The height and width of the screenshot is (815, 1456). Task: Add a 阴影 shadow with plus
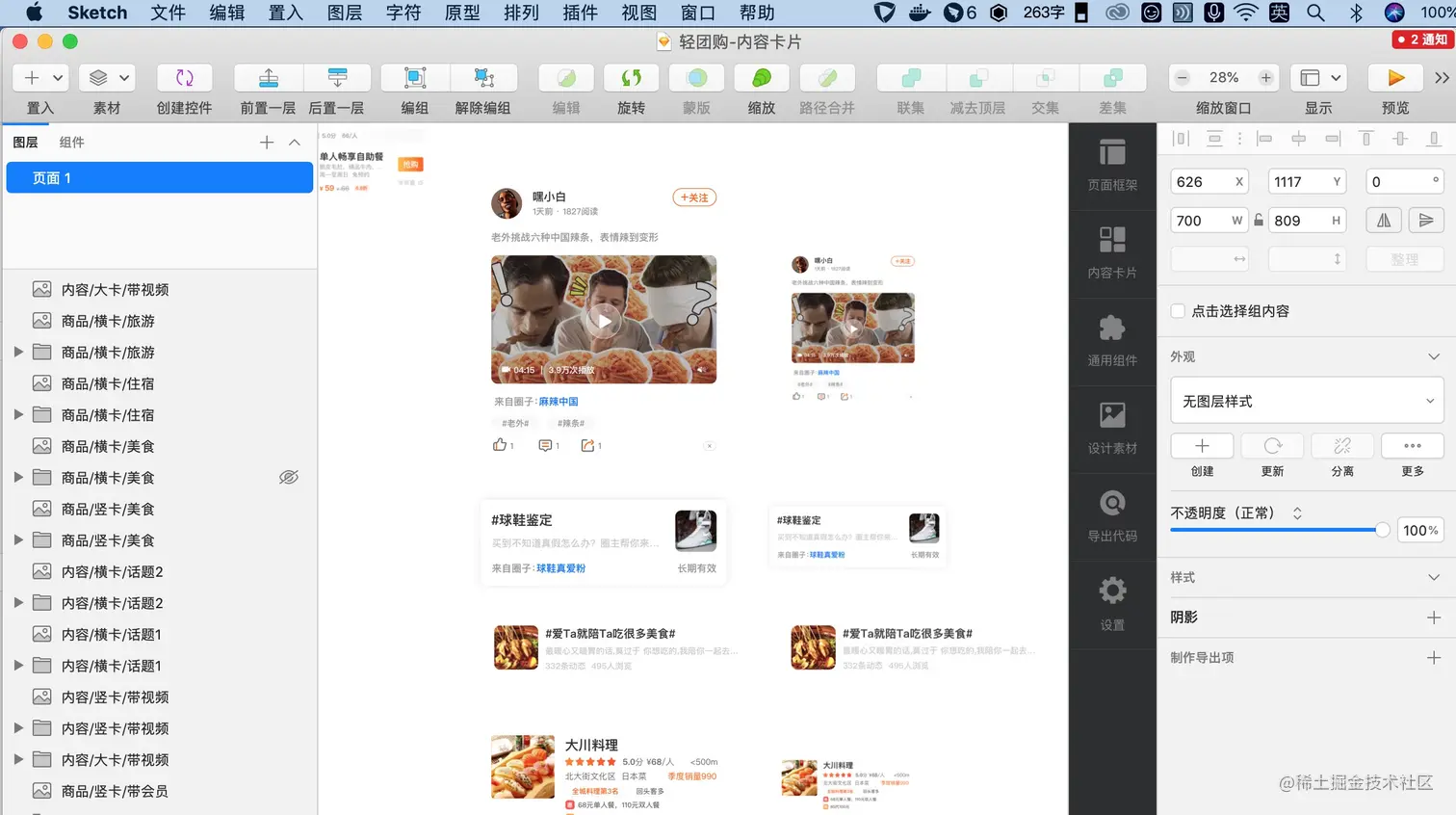(1434, 618)
